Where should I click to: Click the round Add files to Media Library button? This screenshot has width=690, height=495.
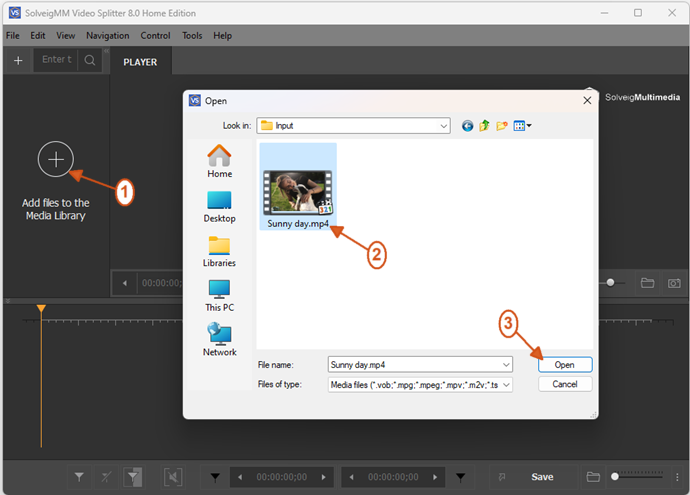click(x=55, y=159)
